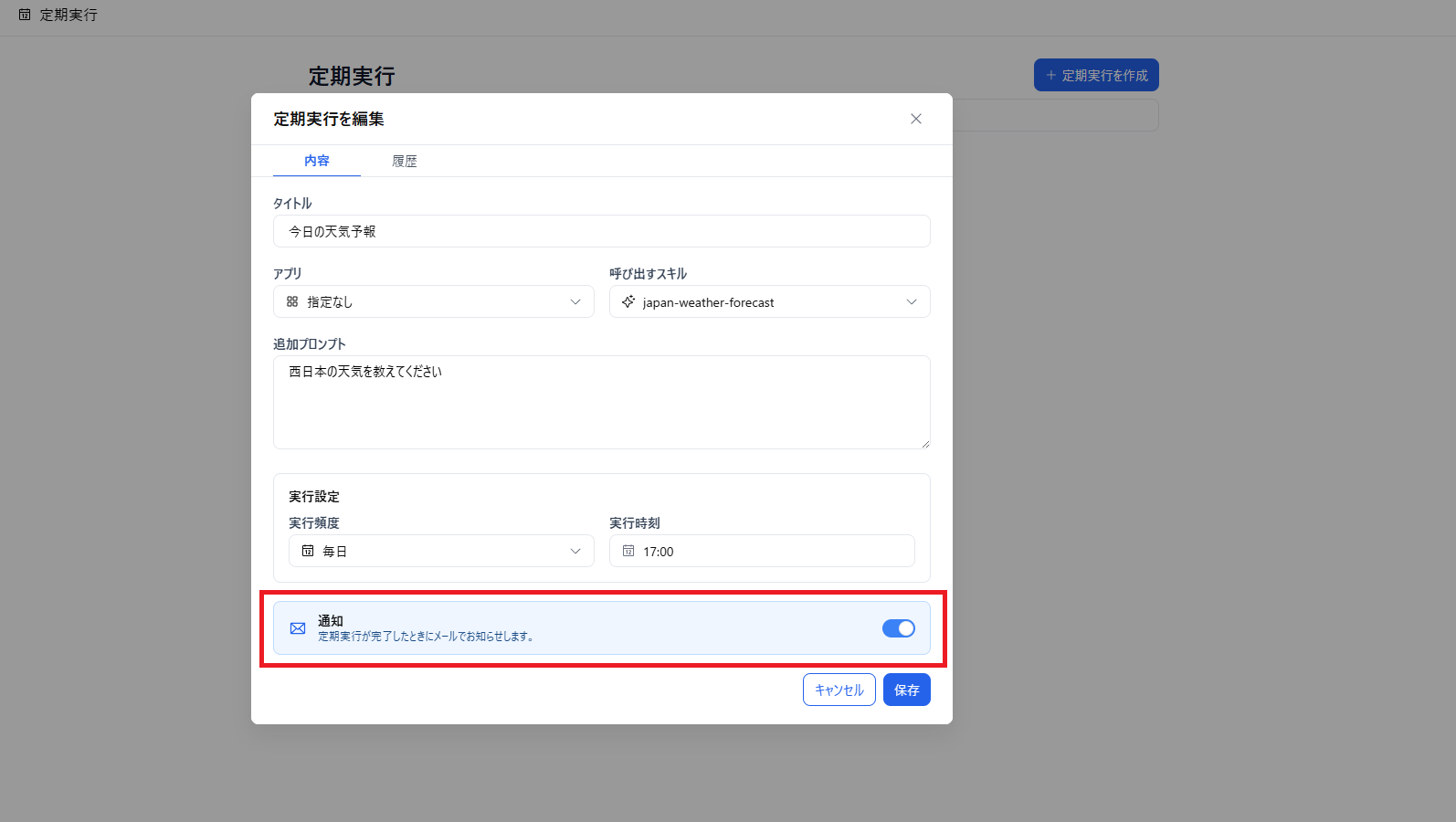
Task: Click the resize handle of 追加プロンプト textarea
Action: 924,443
